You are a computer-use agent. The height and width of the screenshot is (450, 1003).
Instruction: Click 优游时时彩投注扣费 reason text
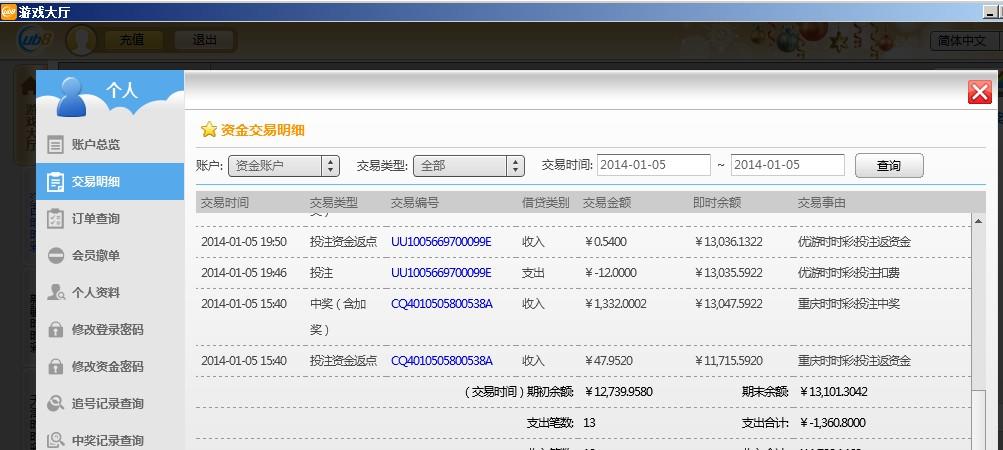click(x=849, y=273)
